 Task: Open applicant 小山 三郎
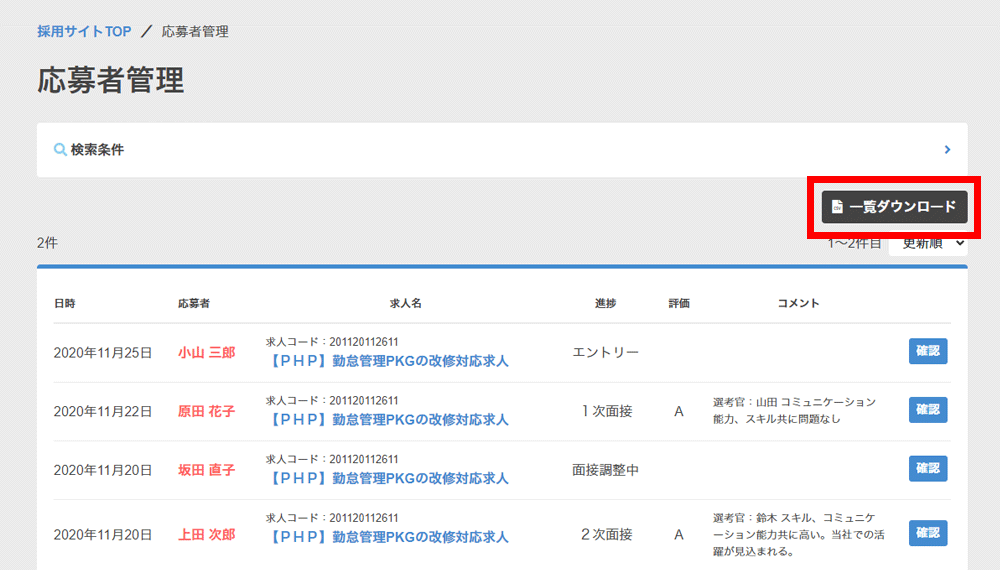pyautogui.click(x=206, y=352)
